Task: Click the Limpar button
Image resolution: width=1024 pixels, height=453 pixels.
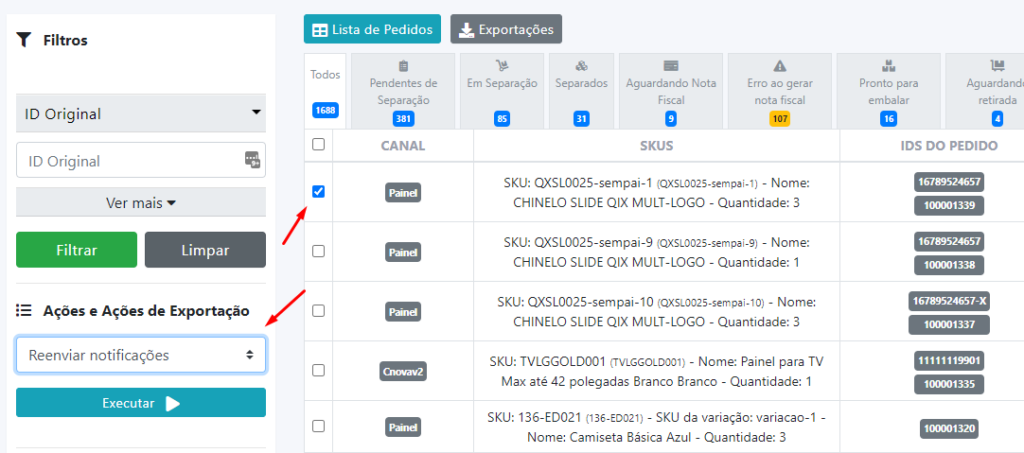Action: click(205, 250)
